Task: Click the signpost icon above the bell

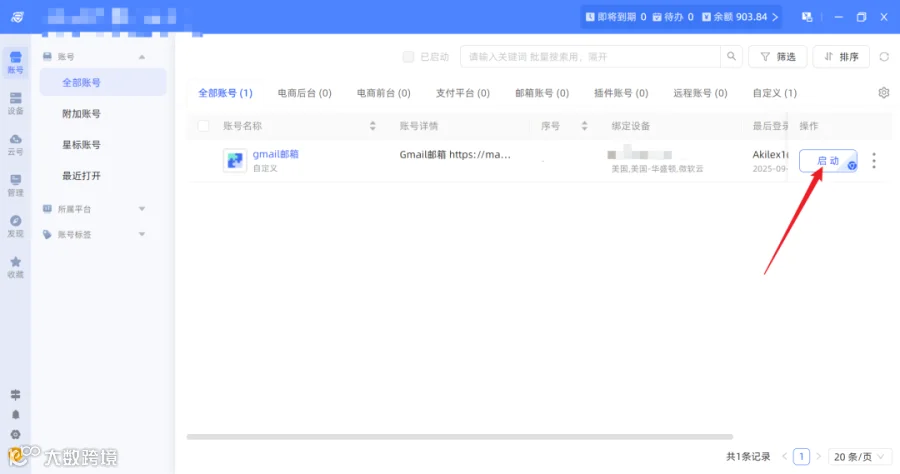Action: coord(15,395)
